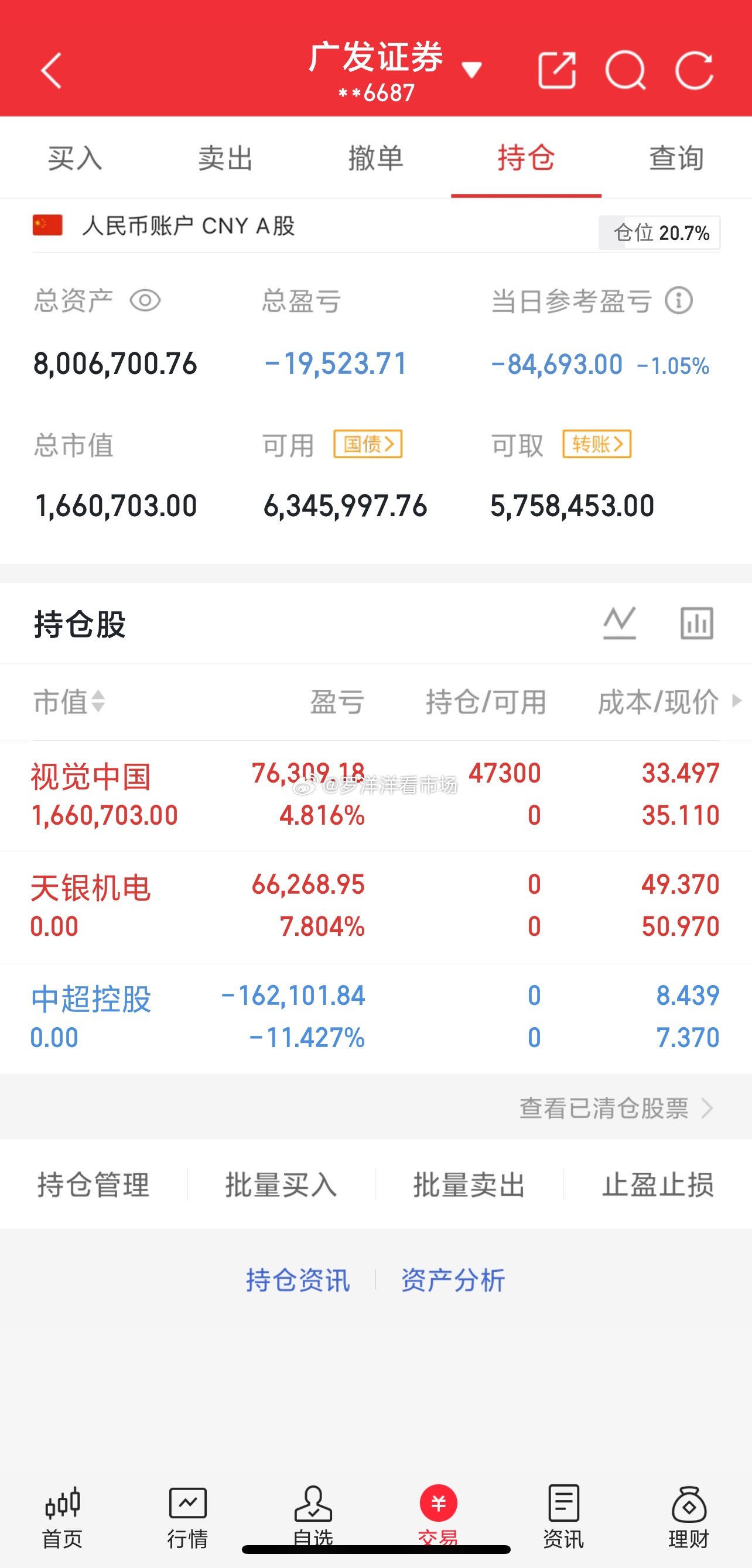Tap 中超控股 loss value -162,101.84
The image size is (752, 1568).
293,996
